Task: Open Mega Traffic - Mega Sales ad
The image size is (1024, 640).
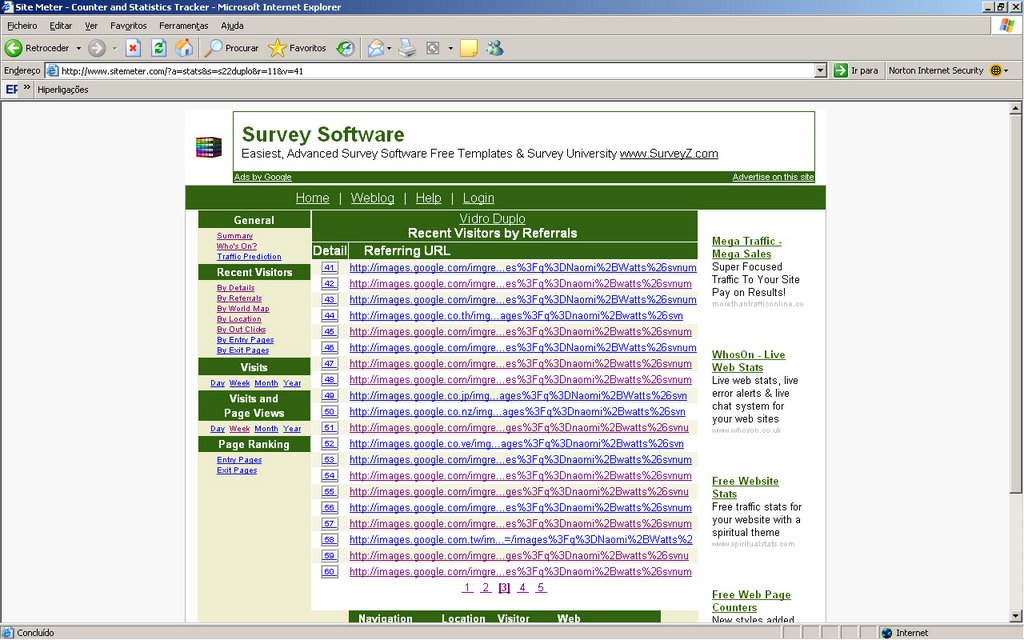Action: click(x=746, y=248)
